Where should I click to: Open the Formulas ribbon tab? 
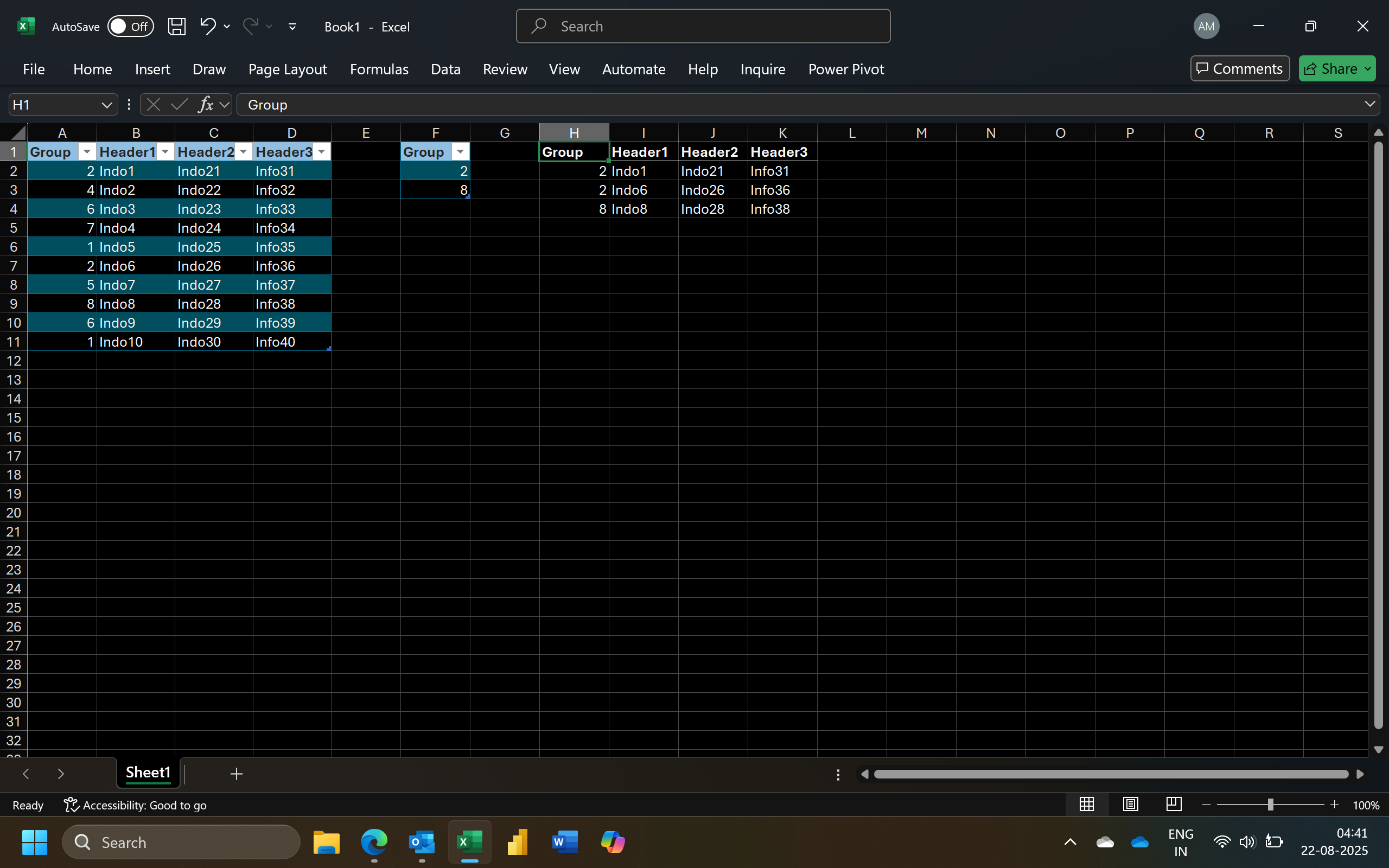pos(379,69)
